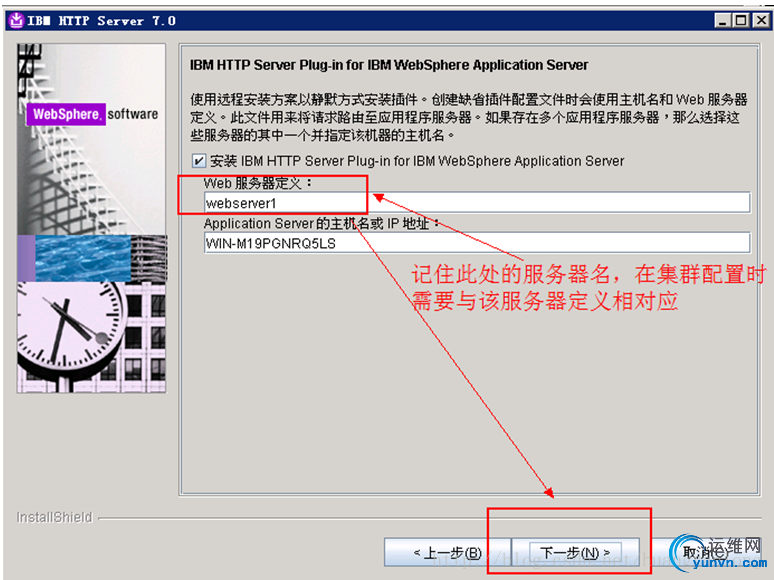The width and height of the screenshot is (774, 580).
Task: Click the installer icon in the title bar
Action: click(16, 21)
